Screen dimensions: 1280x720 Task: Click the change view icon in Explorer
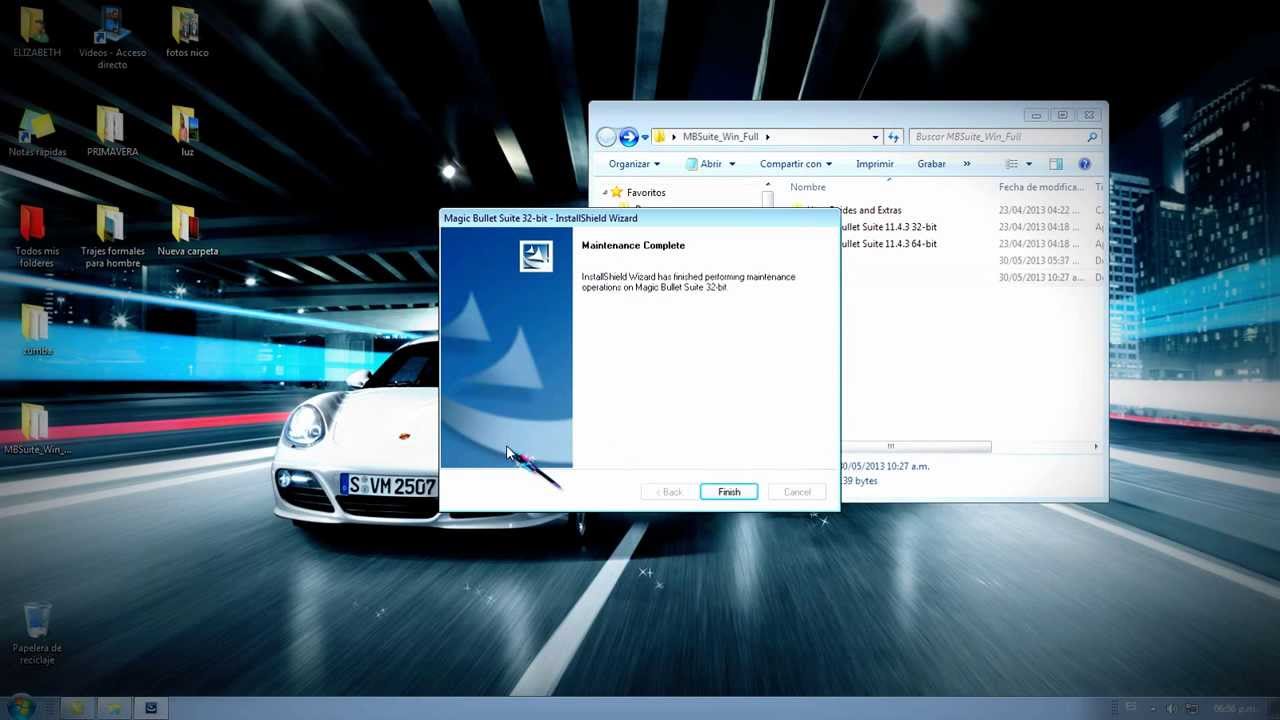pyautogui.click(x=1012, y=164)
